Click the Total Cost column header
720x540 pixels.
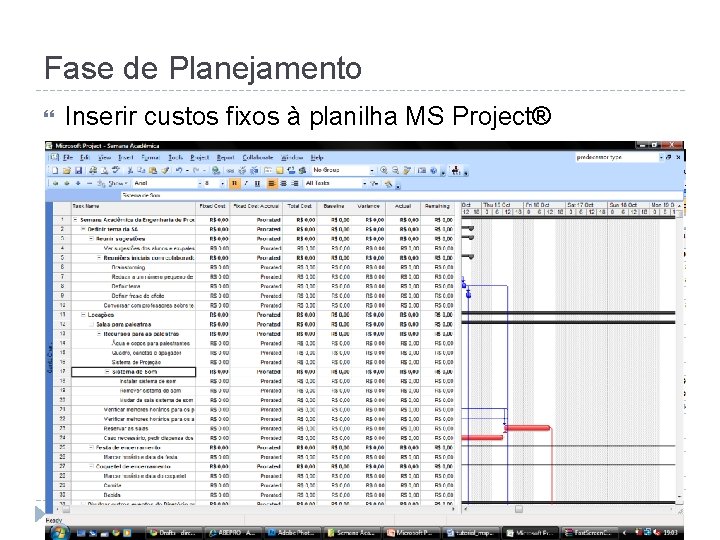click(x=299, y=207)
